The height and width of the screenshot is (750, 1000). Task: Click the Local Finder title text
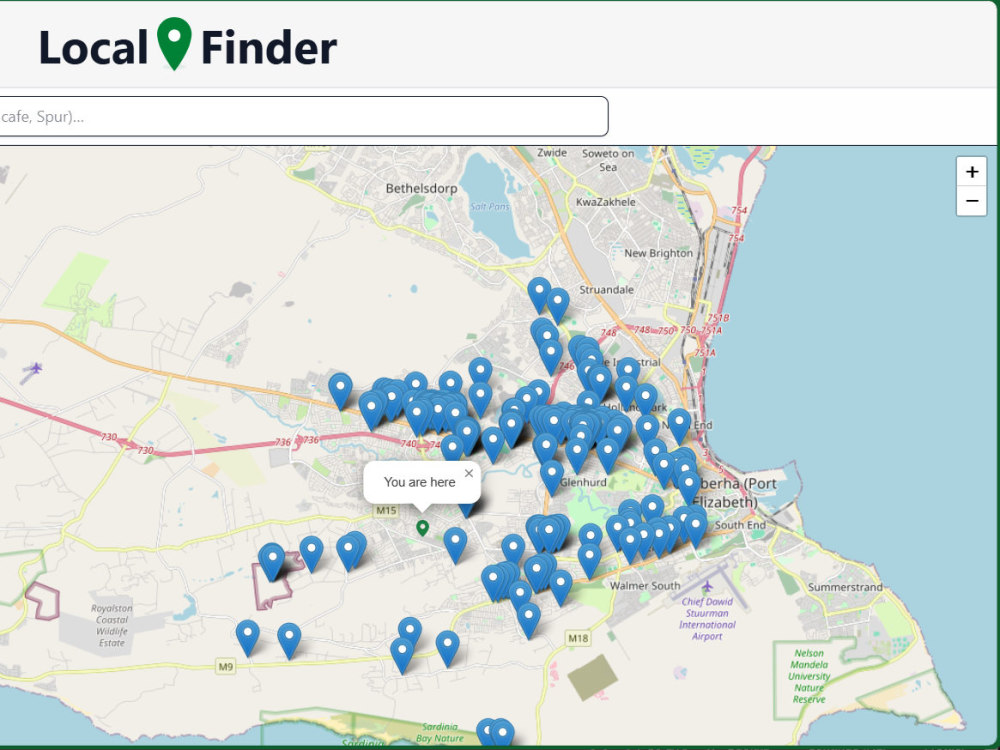point(188,48)
